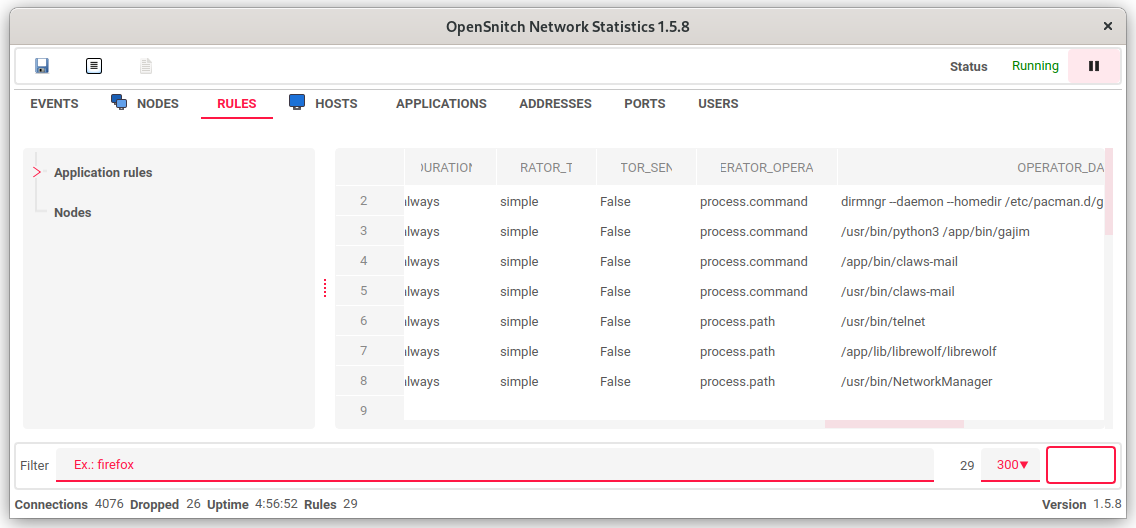Switch to the USERS tab
Viewport: 1136px width, 528px height.
click(718, 104)
